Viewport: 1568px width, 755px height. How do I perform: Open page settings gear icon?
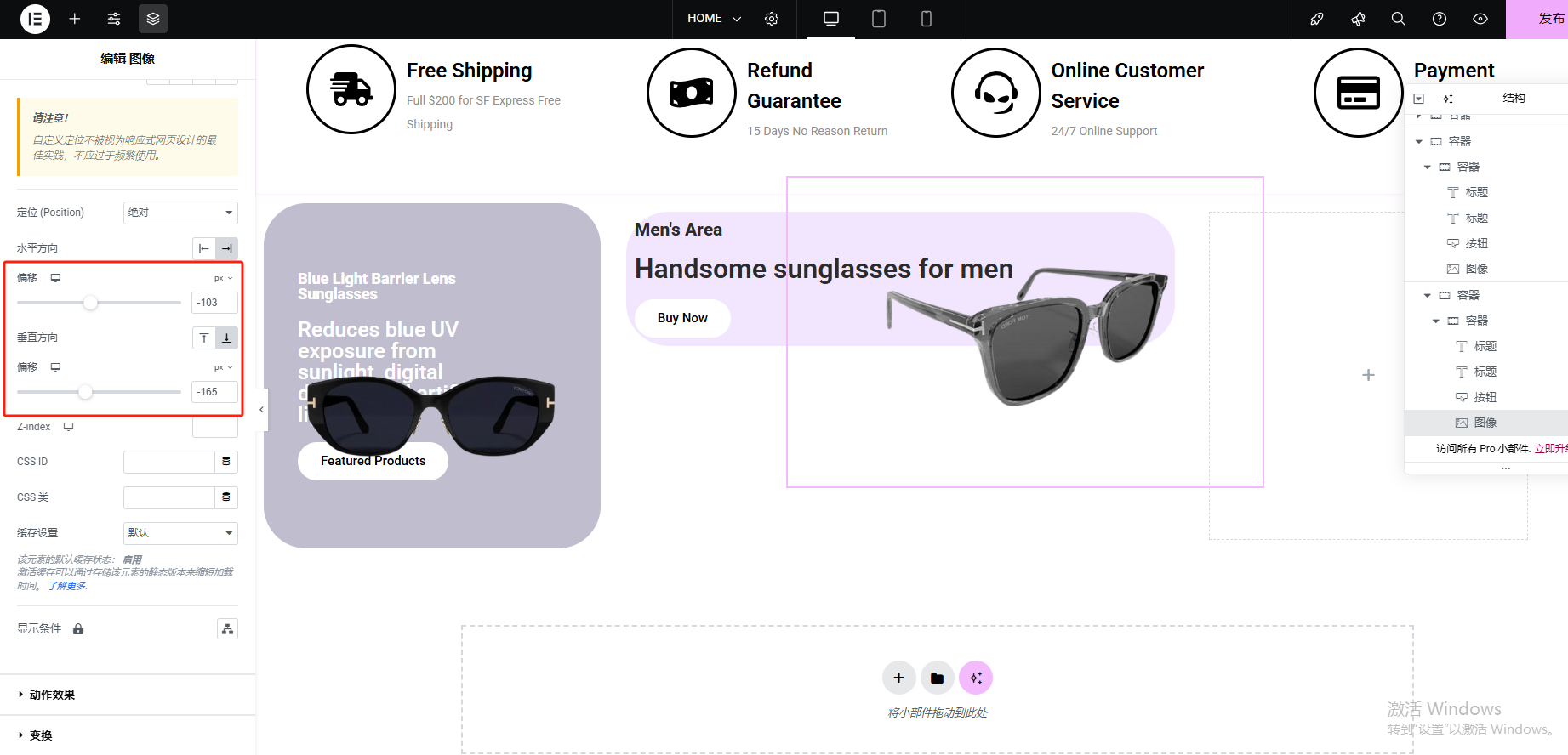772,19
